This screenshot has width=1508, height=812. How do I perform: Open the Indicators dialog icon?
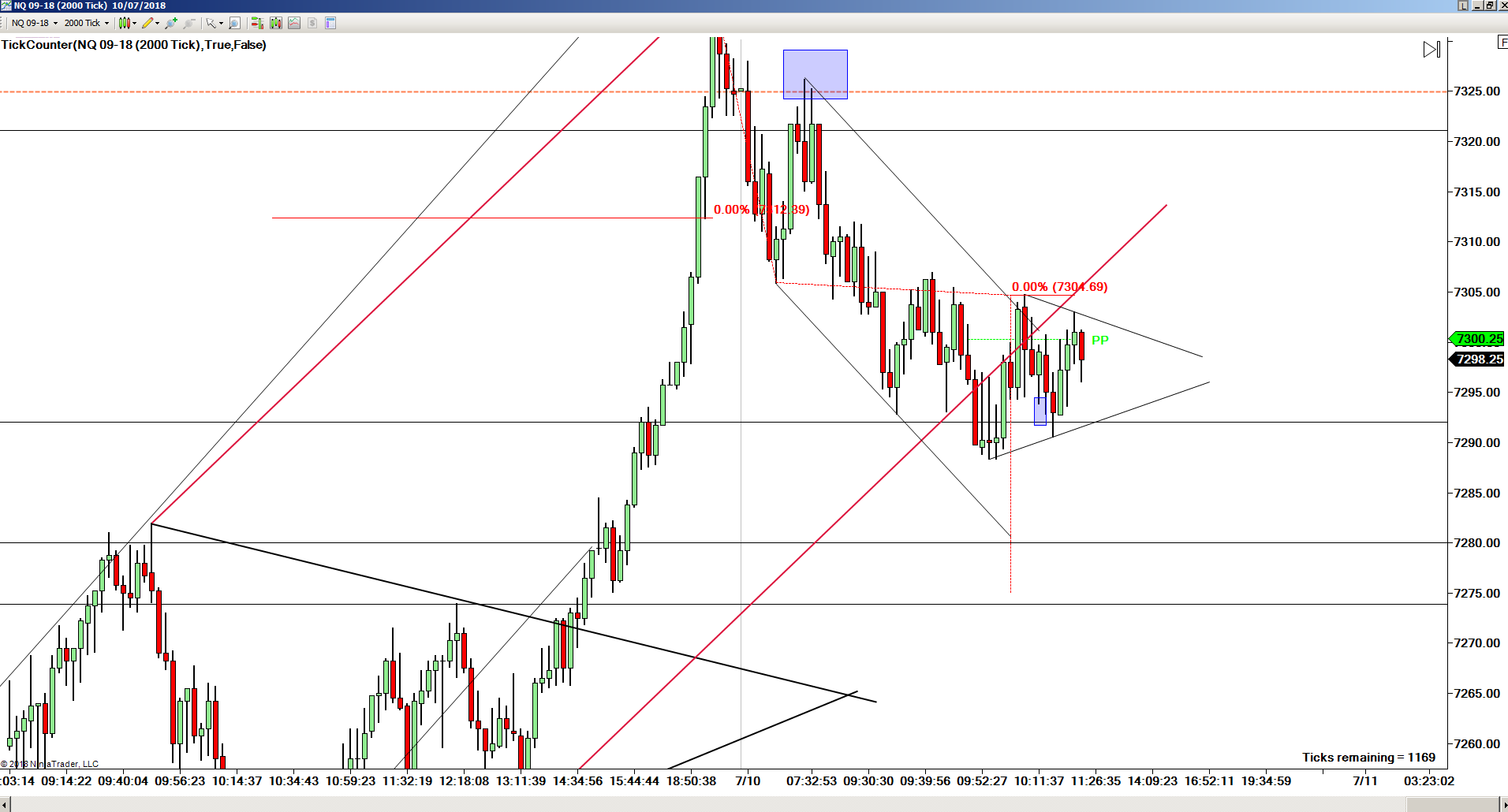[294, 23]
